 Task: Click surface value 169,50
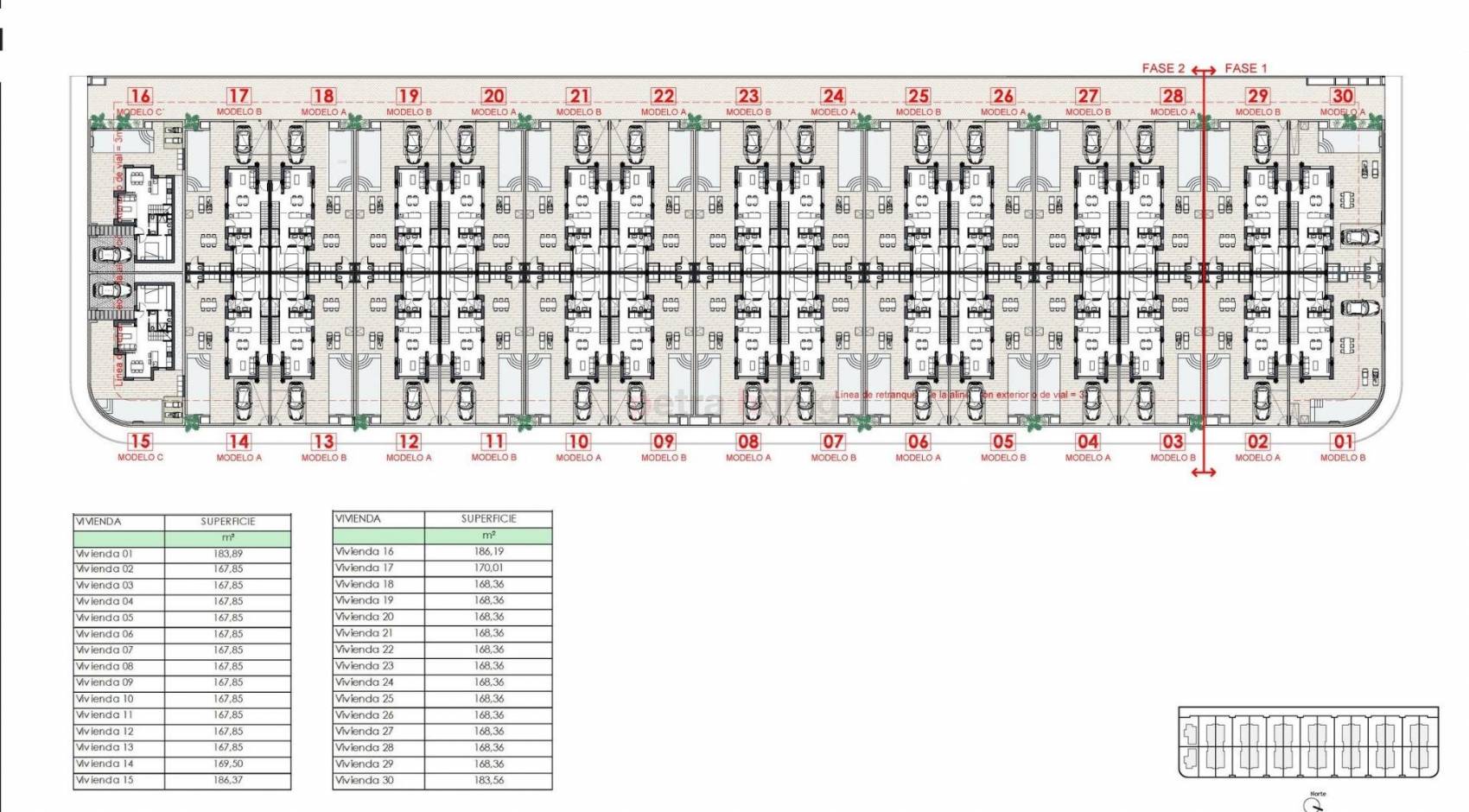tap(228, 764)
